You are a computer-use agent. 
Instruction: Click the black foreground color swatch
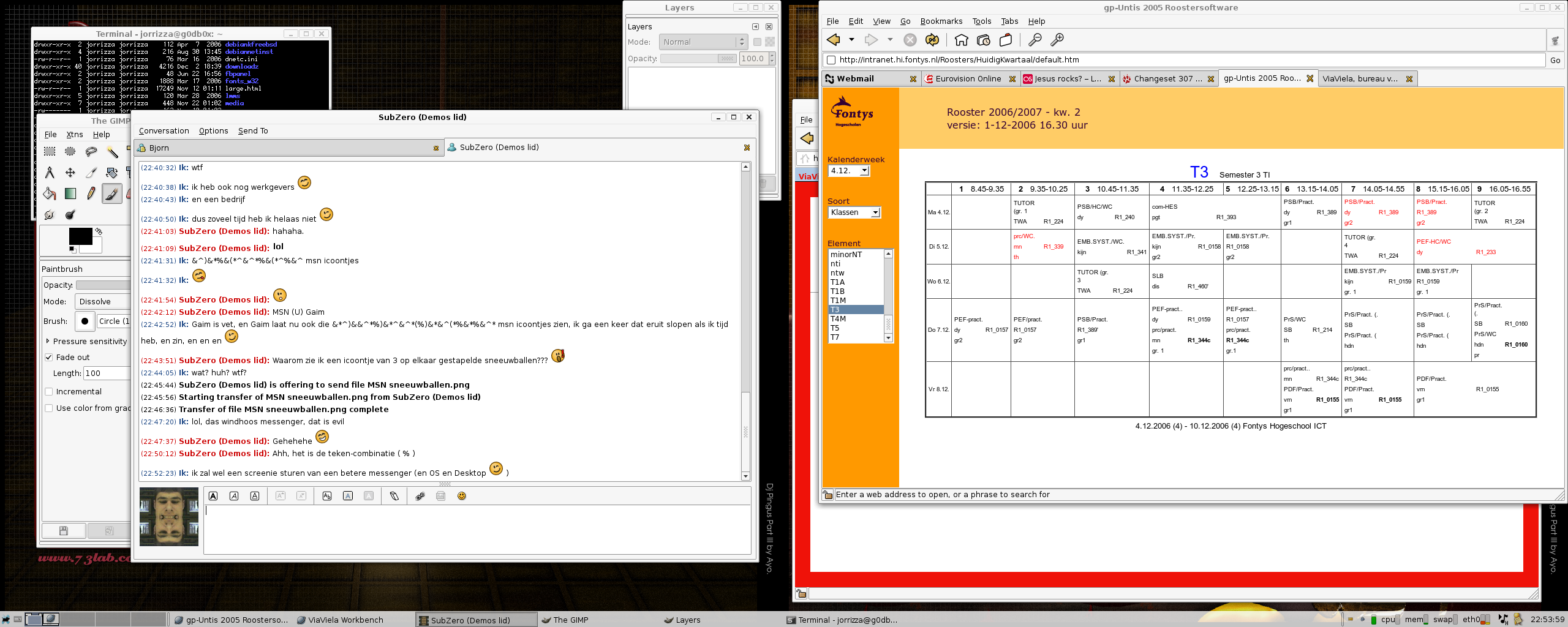(80, 236)
